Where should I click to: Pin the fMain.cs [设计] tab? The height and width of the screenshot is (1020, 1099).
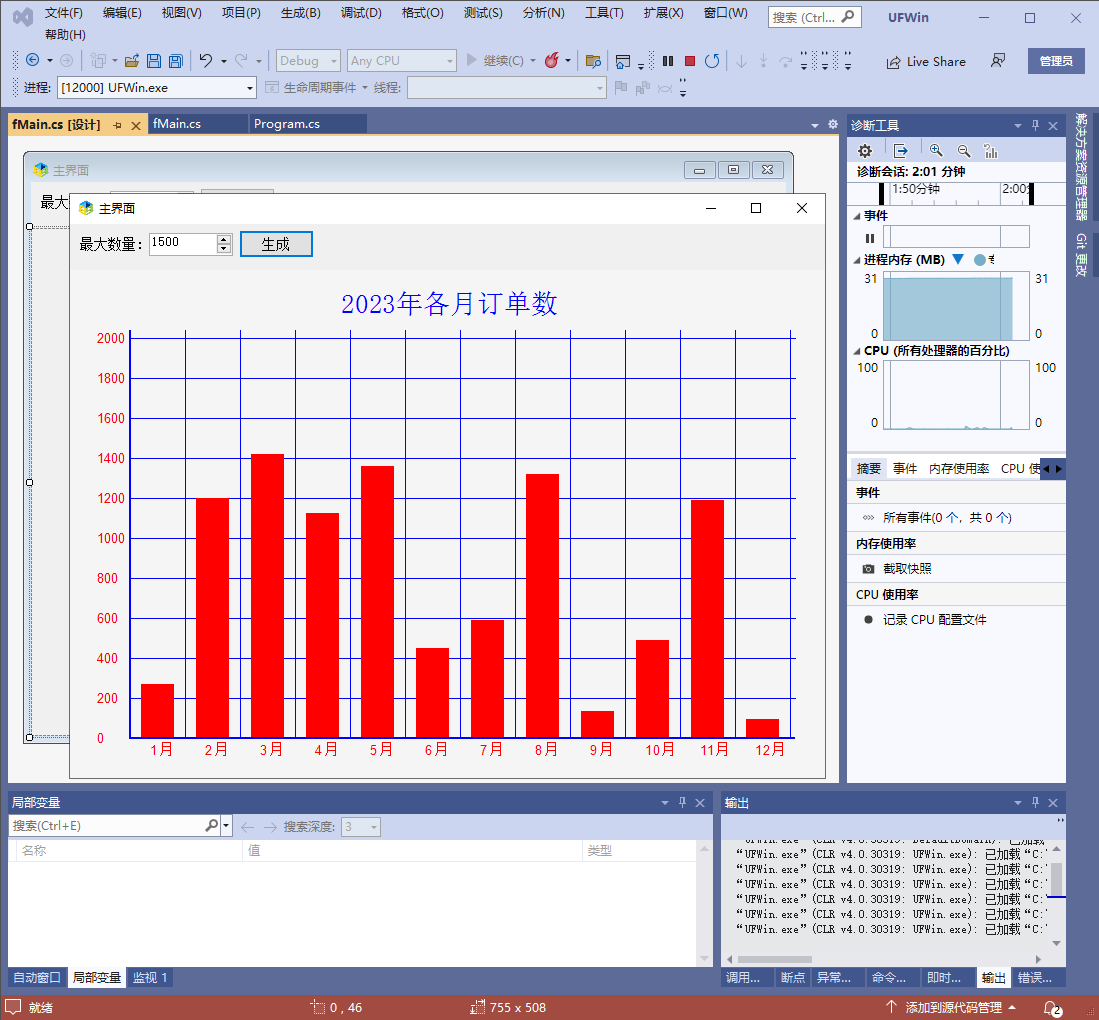pyautogui.click(x=117, y=125)
